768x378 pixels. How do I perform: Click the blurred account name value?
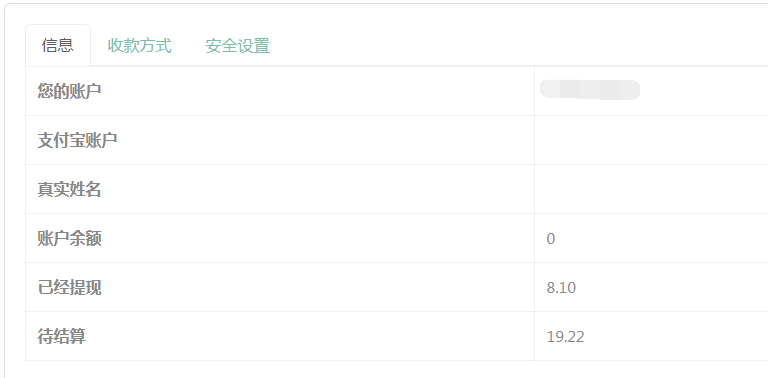pyautogui.click(x=590, y=90)
